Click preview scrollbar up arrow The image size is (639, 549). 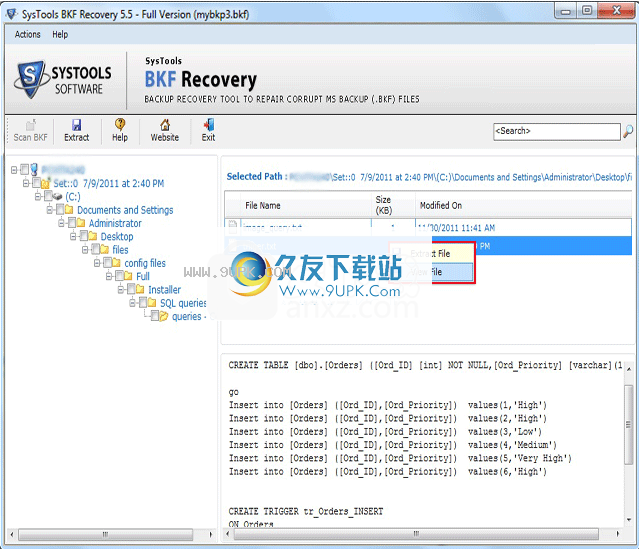pyautogui.click(x=629, y=368)
